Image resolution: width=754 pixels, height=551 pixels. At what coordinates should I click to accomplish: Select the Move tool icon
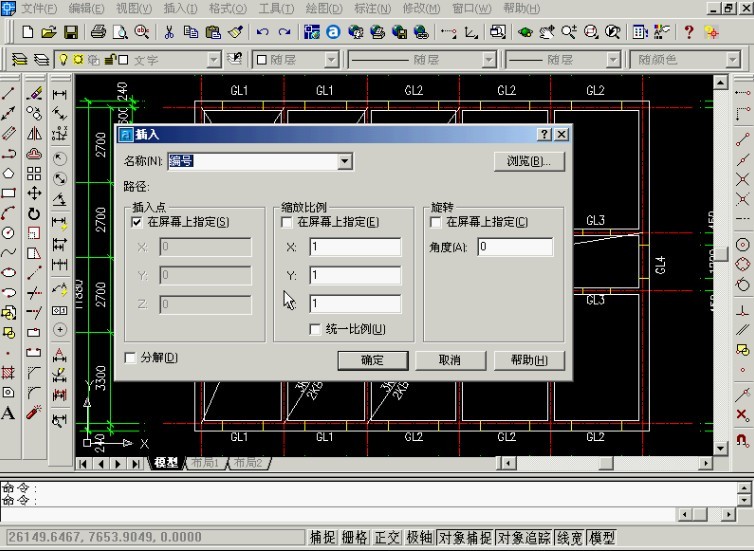point(34,193)
